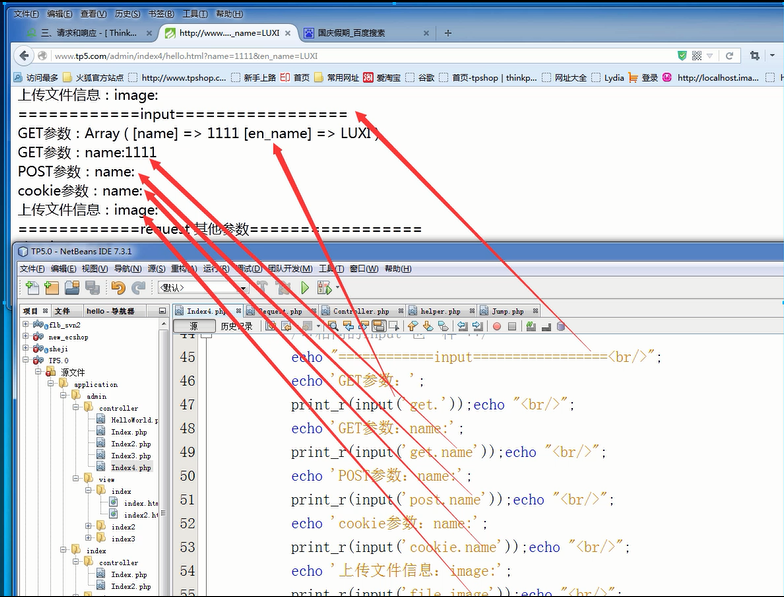Click the Save All icon in NetBeans toolbar
784x597 pixels.
pos(92,288)
